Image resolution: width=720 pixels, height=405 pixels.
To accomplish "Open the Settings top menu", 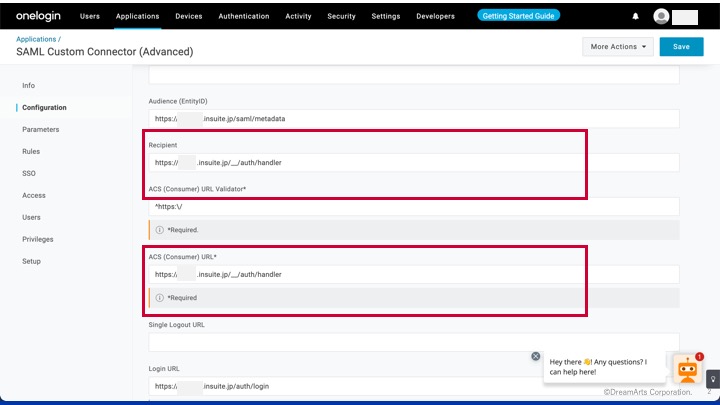I will click(386, 16).
